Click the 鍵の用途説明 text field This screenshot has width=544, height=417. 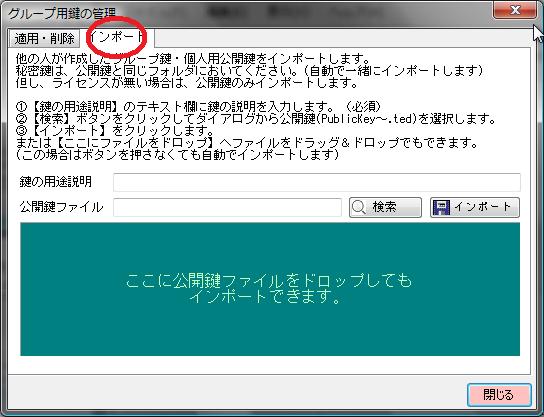click(316, 182)
